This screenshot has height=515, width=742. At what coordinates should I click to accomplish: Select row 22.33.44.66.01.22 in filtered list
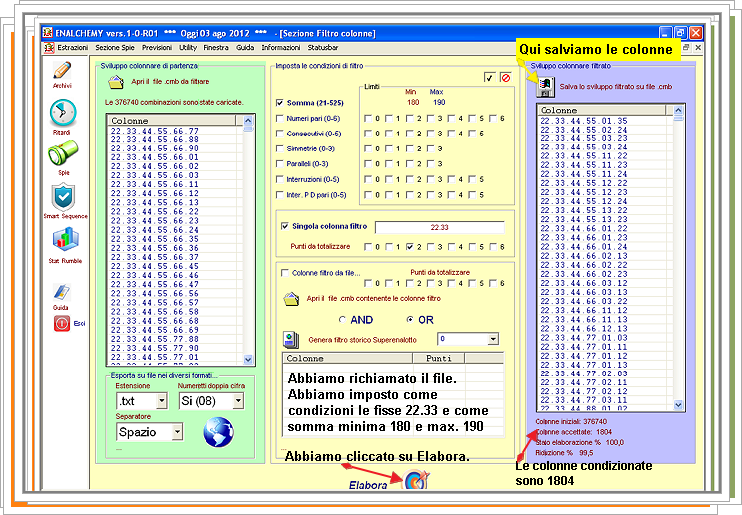tap(584, 229)
